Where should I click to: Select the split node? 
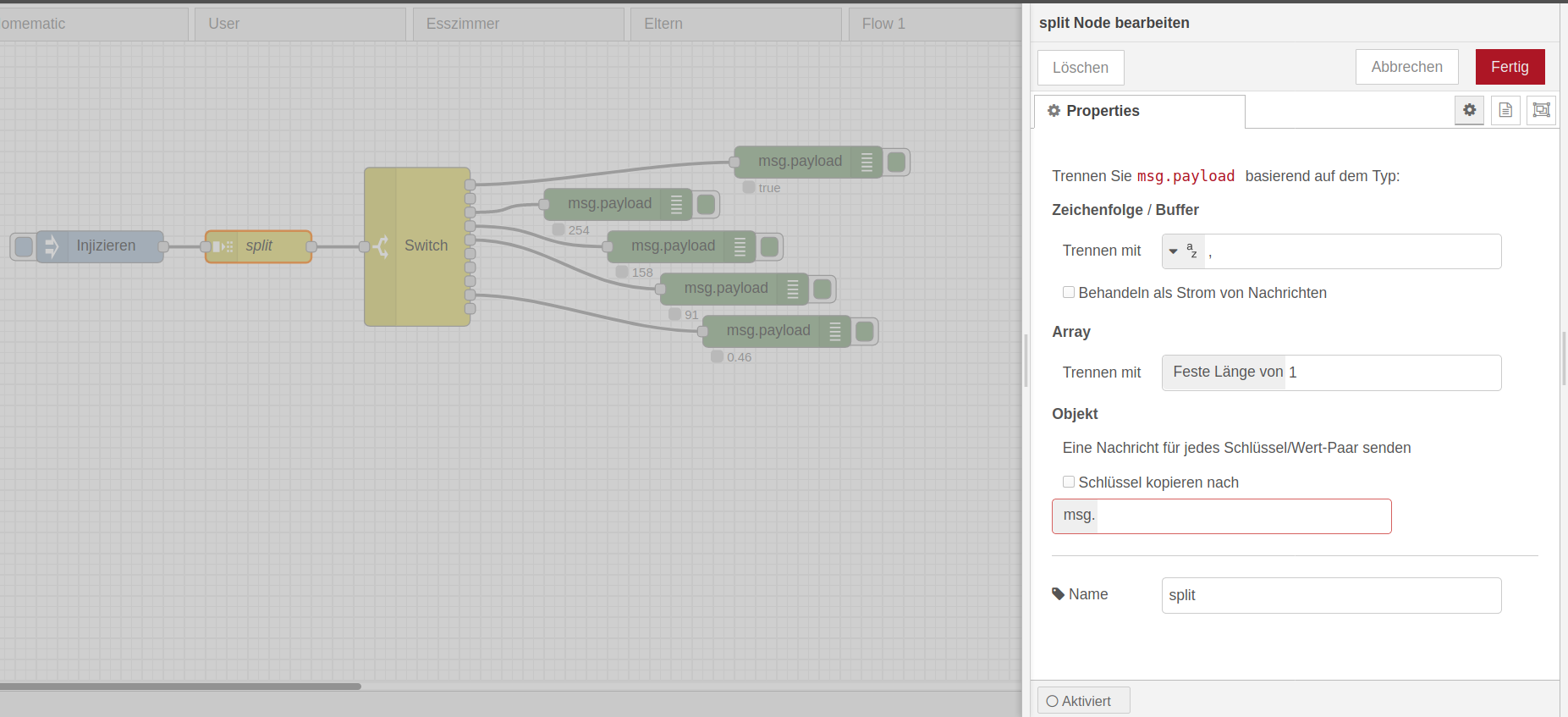258,246
